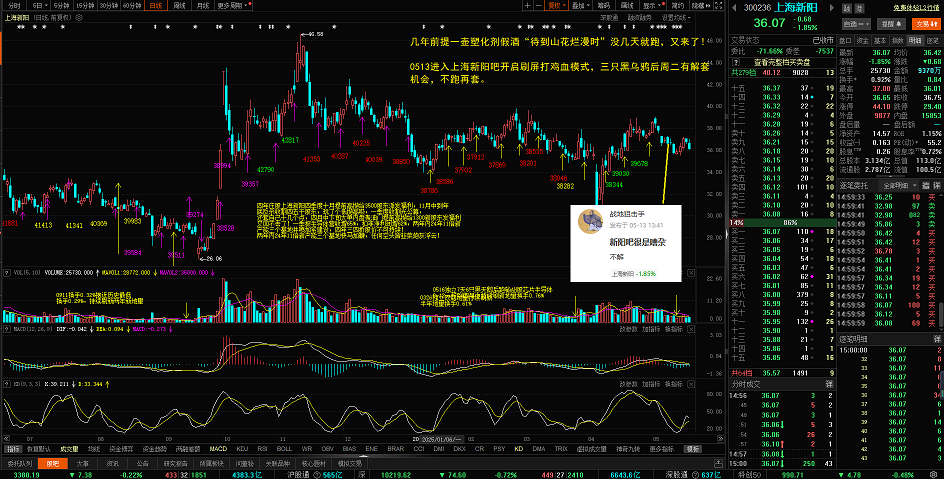Open the 全部明细 dropdown in 逐笔委托

897,185
